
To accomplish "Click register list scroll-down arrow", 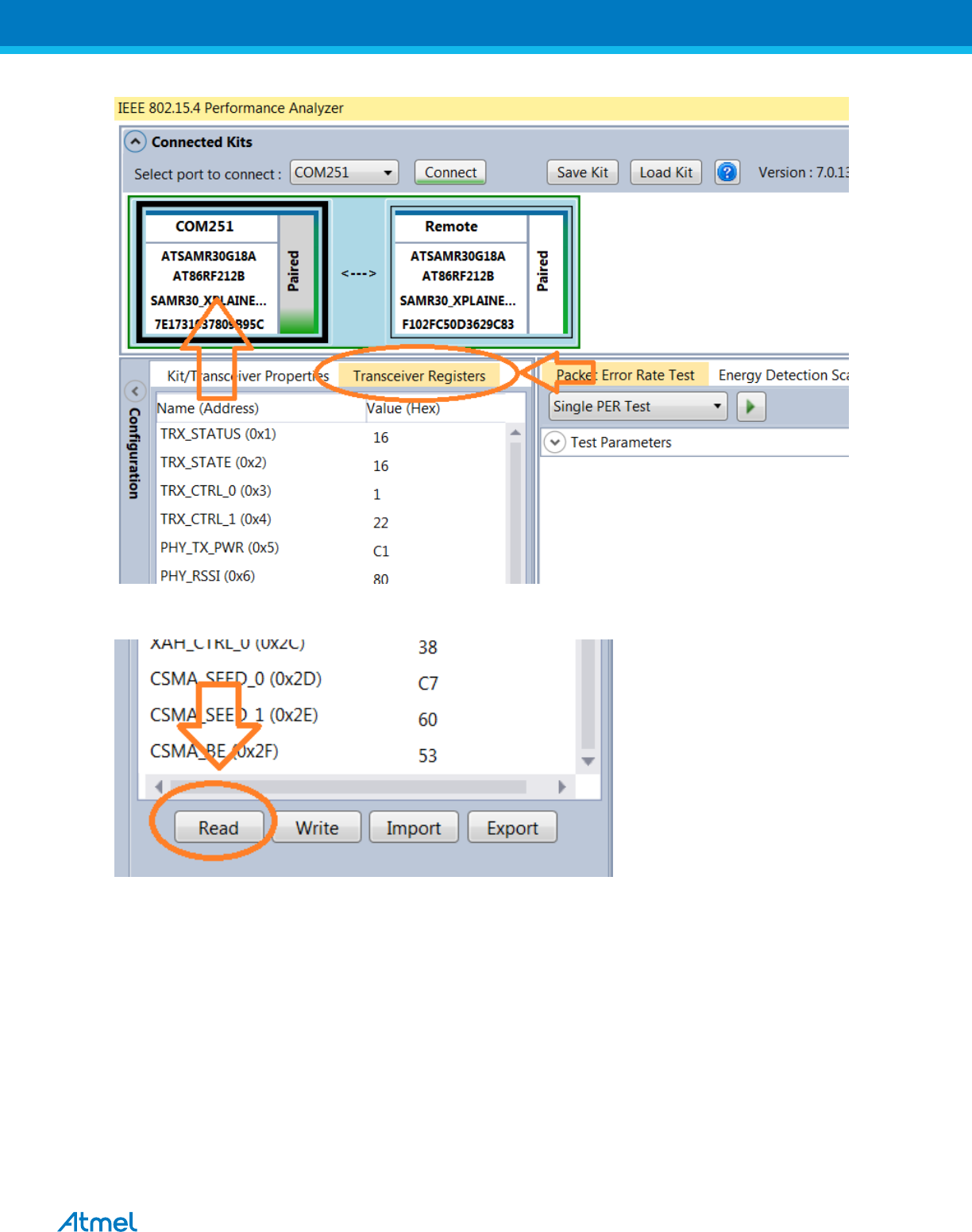I will click(588, 761).
